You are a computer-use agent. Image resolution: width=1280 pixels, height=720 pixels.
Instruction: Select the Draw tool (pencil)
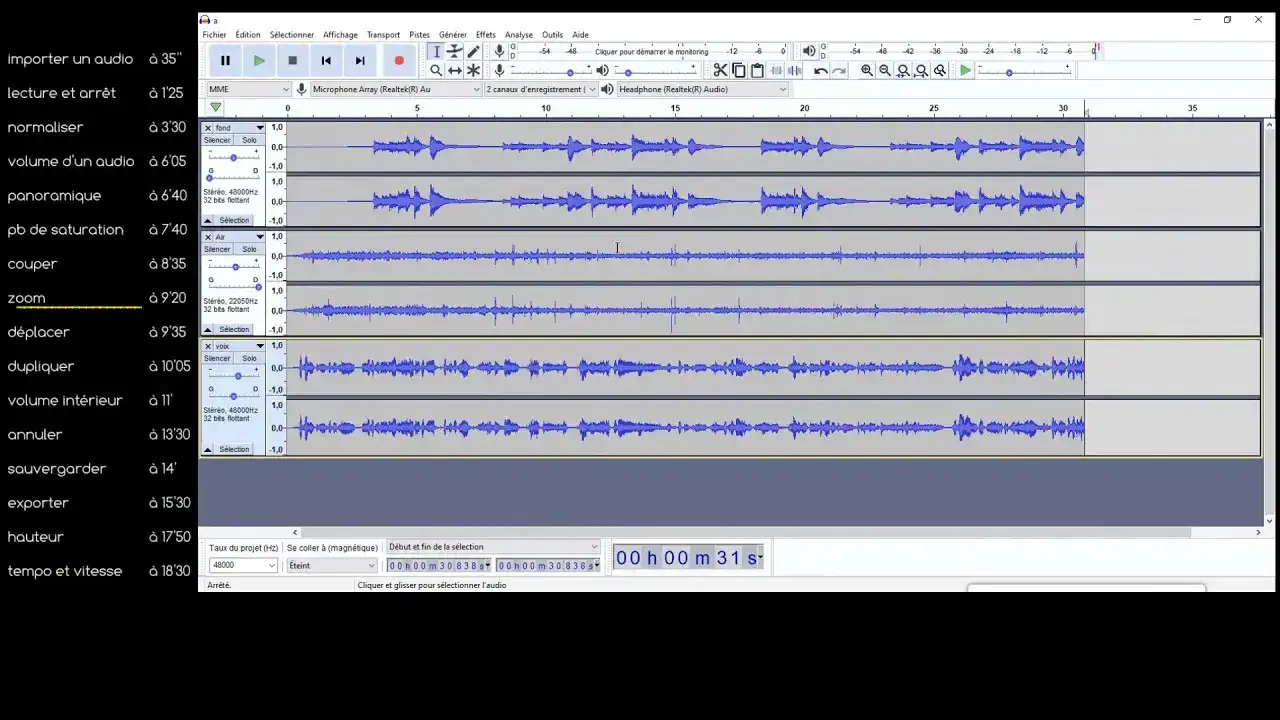pyautogui.click(x=473, y=51)
